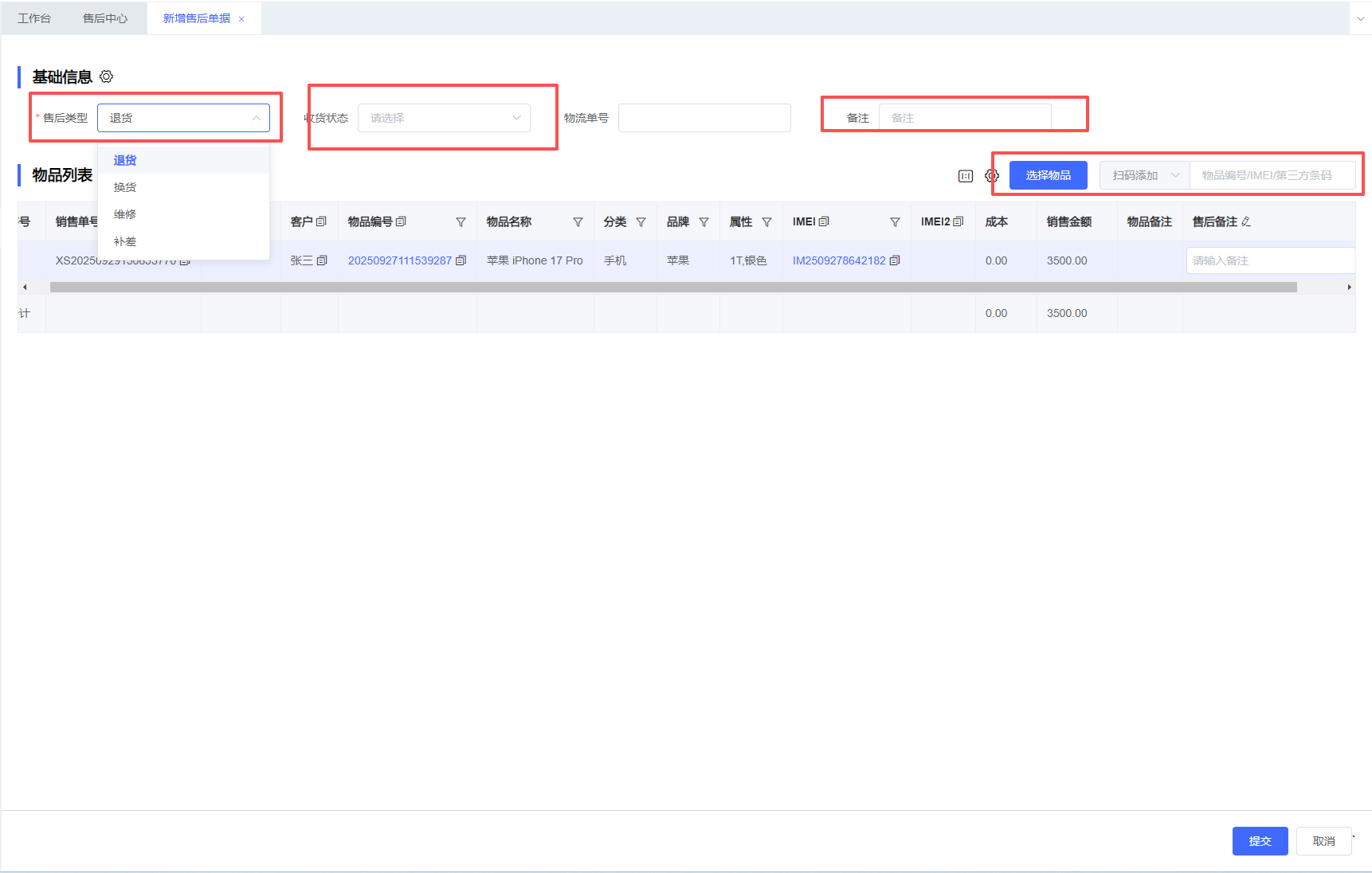Filter the 分类 column

click(x=641, y=222)
